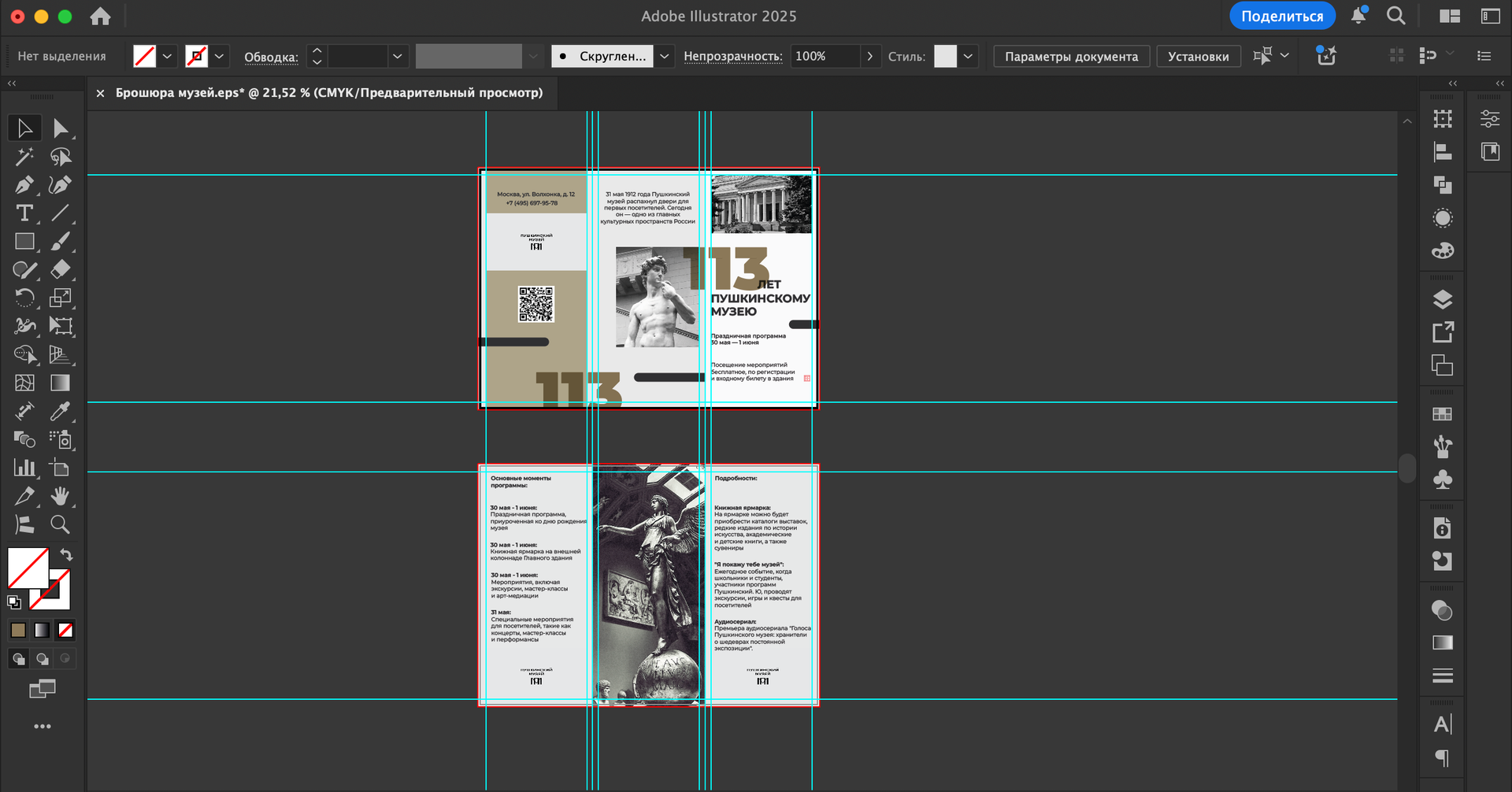Expand left toolbar double-arrow
Image resolution: width=1512 pixels, height=792 pixels.
click(12, 83)
